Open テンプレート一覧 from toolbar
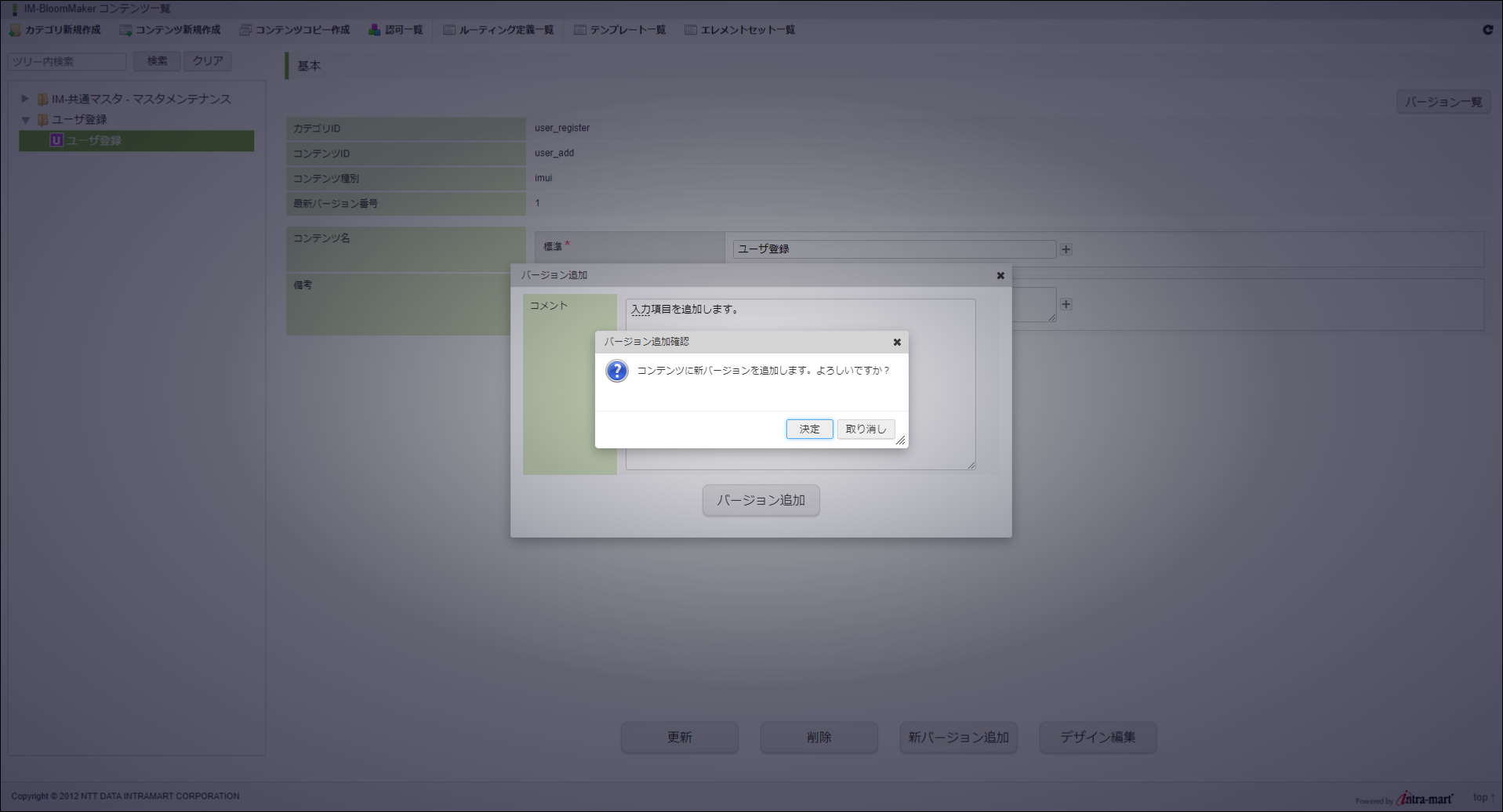The height and width of the screenshot is (812, 1503). pyautogui.click(x=620, y=30)
